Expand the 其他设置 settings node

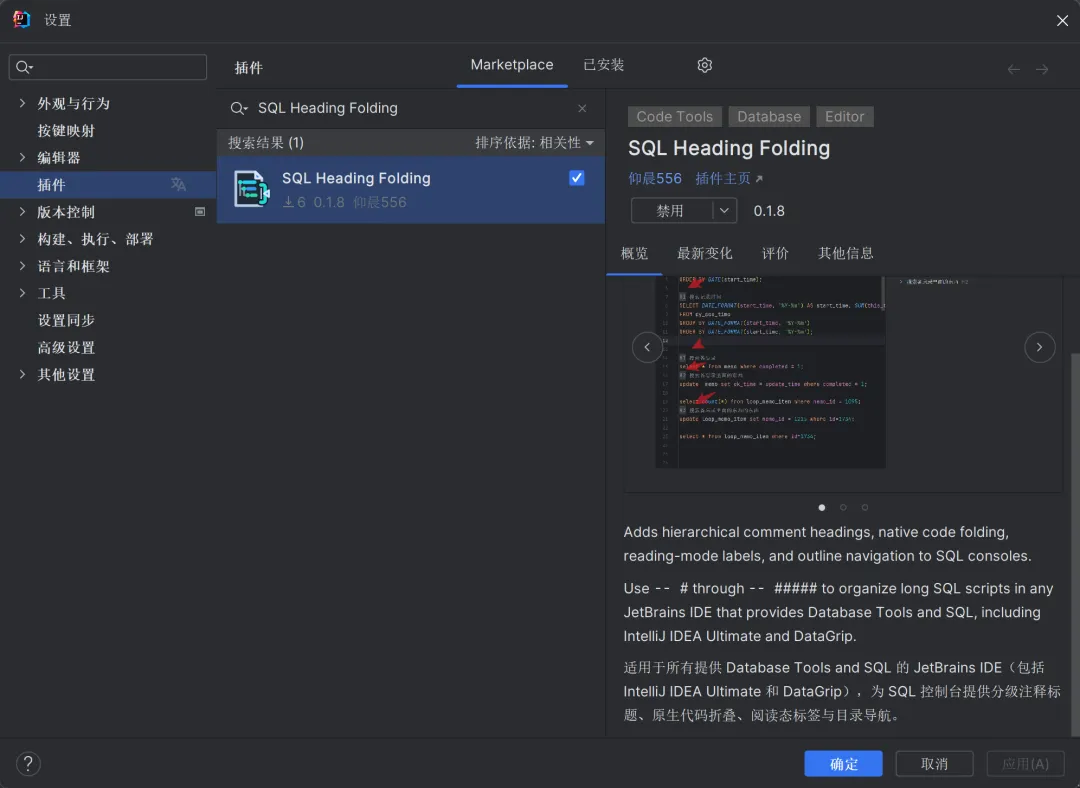[22, 374]
